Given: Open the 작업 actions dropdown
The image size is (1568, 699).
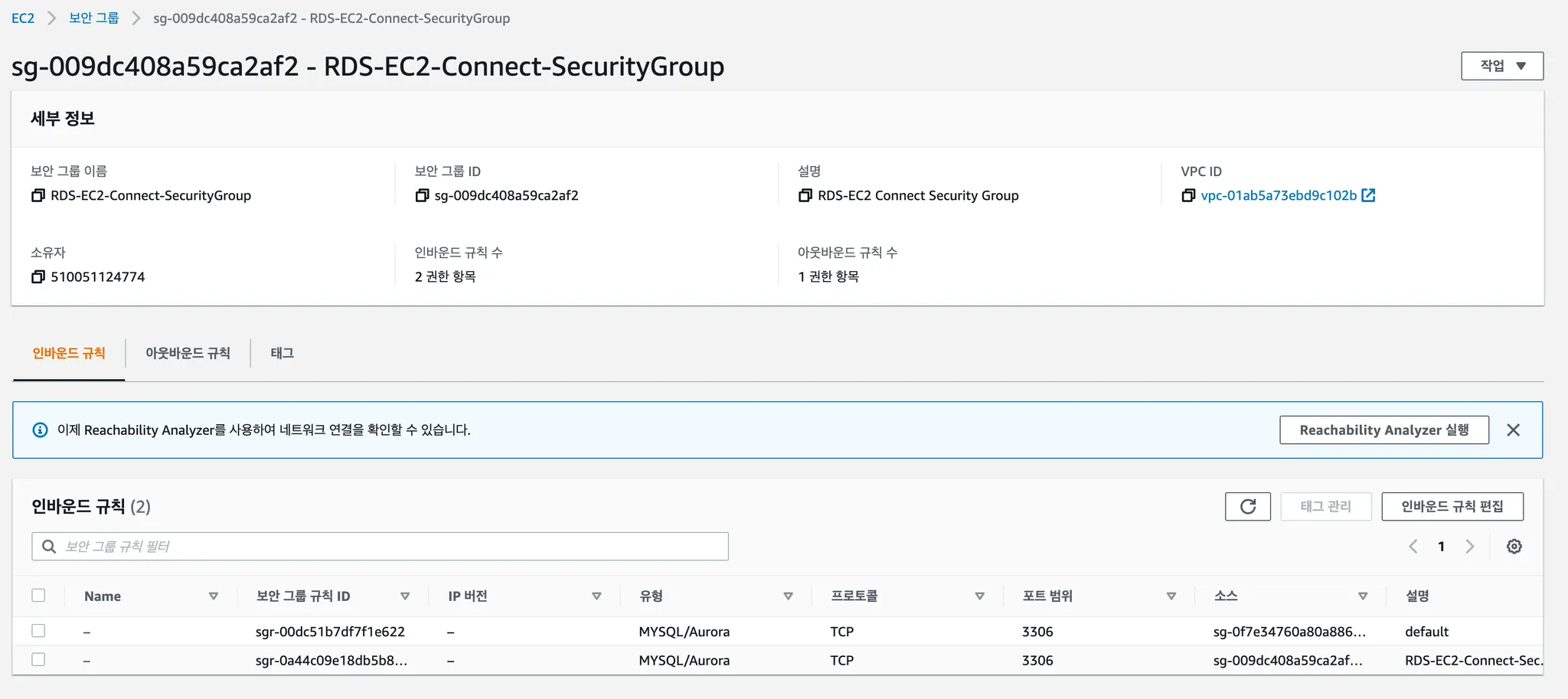Looking at the screenshot, I should tap(1501, 66).
